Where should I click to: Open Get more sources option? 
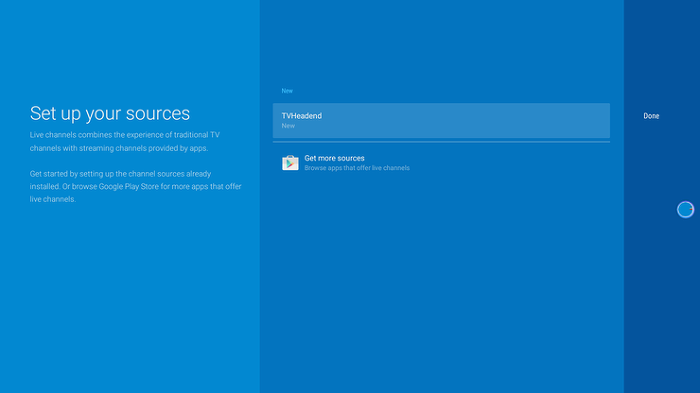pyautogui.click(x=441, y=163)
